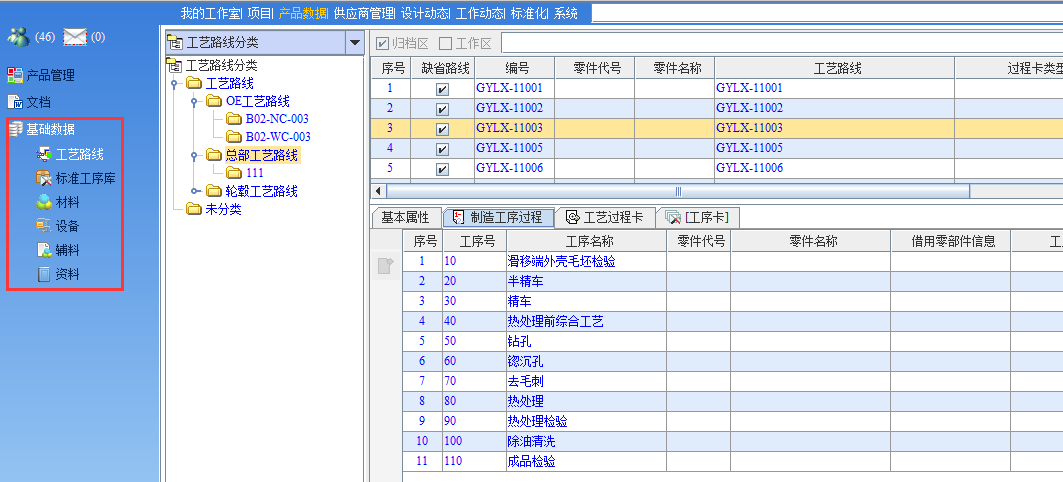1063x482 pixels.
Task: Toggle the 归档区 checkbox
Action: [383, 43]
